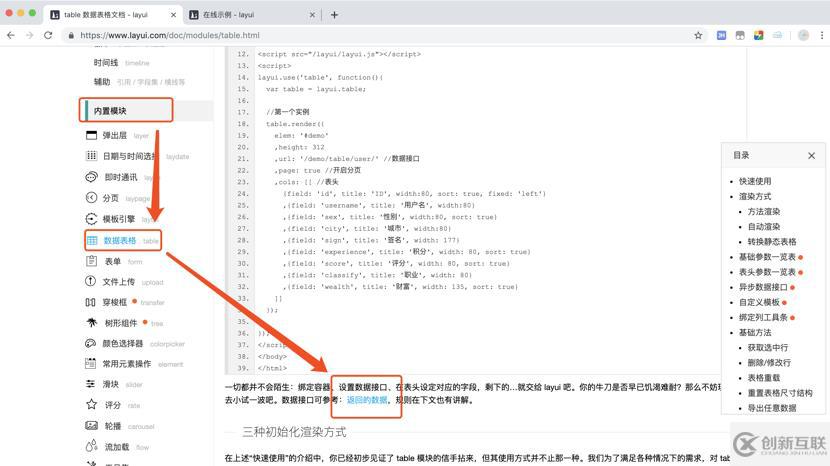Open 日期与时间选择 laydate calendar icon
This screenshot has width=830, height=466.
92,156
